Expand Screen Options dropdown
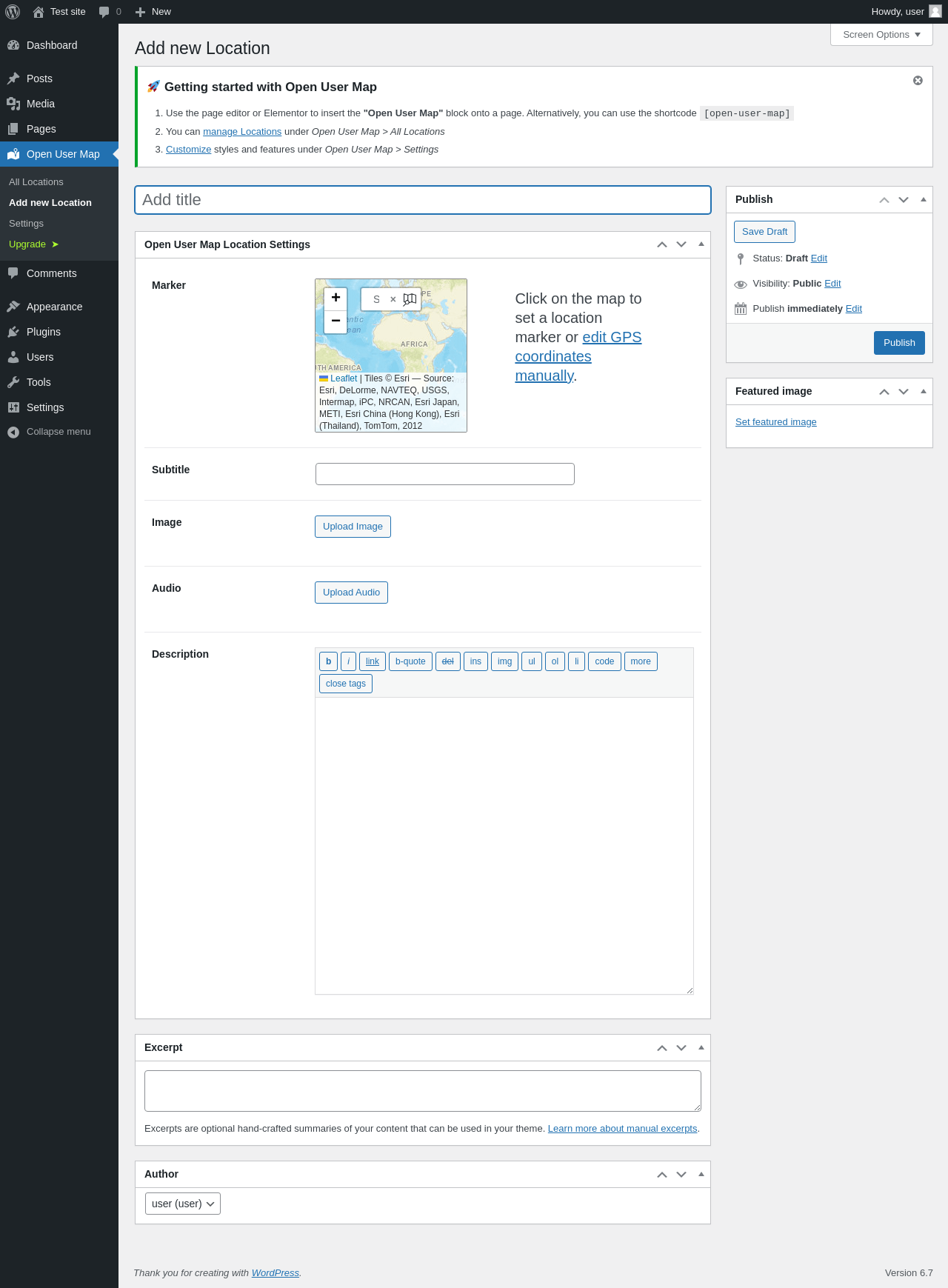The width and height of the screenshot is (948, 1288). pyautogui.click(x=881, y=35)
